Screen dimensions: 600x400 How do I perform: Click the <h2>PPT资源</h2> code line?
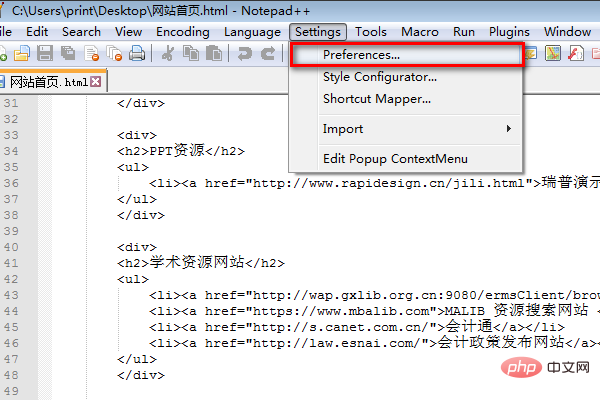pos(181,151)
